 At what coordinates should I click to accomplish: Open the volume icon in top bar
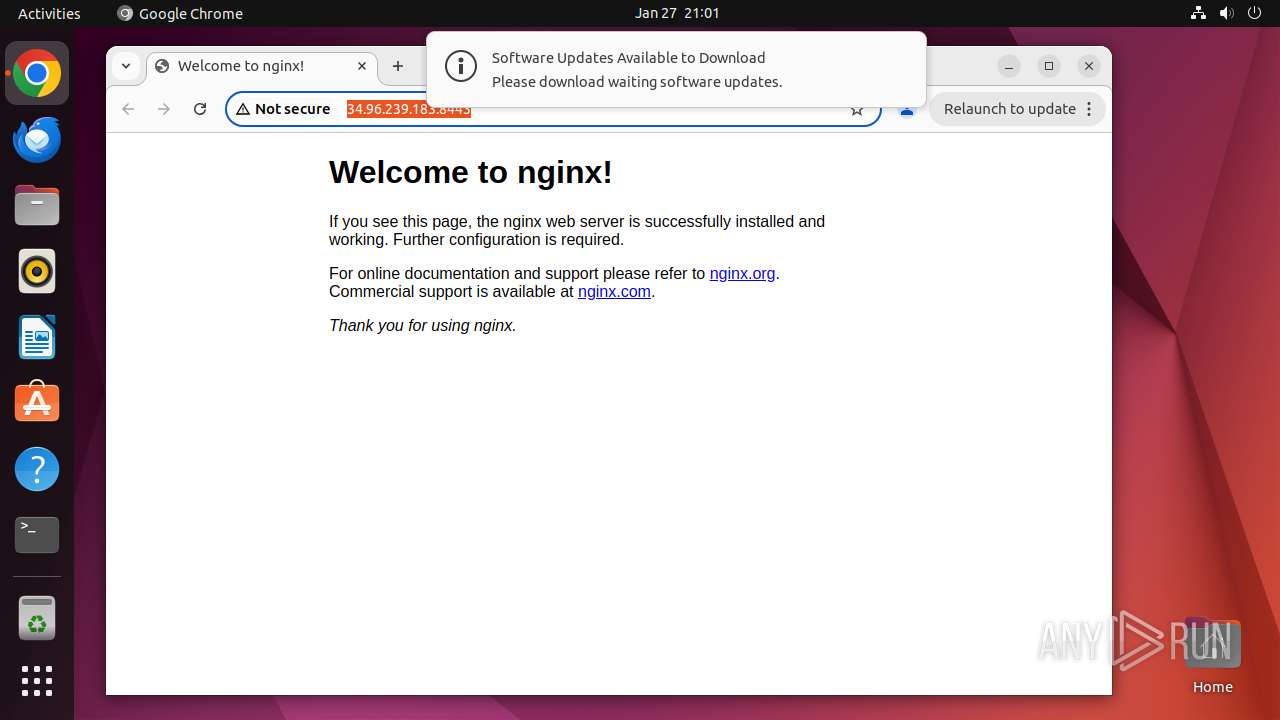(x=1226, y=13)
